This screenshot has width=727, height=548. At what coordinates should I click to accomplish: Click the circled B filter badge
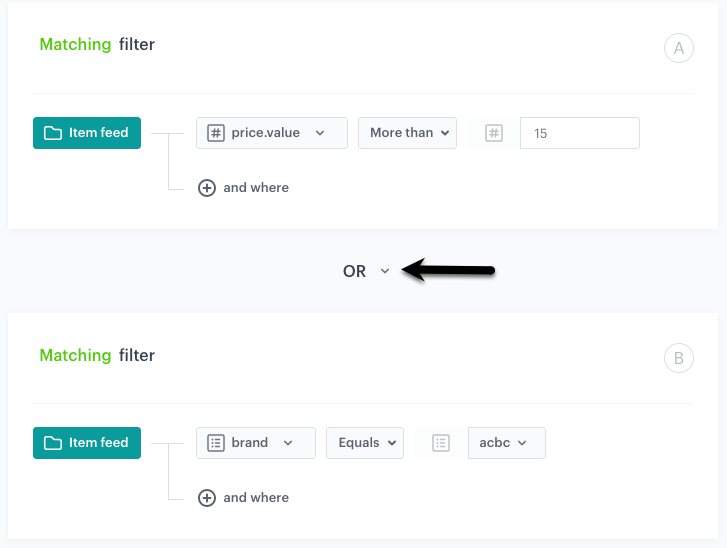[x=678, y=358]
